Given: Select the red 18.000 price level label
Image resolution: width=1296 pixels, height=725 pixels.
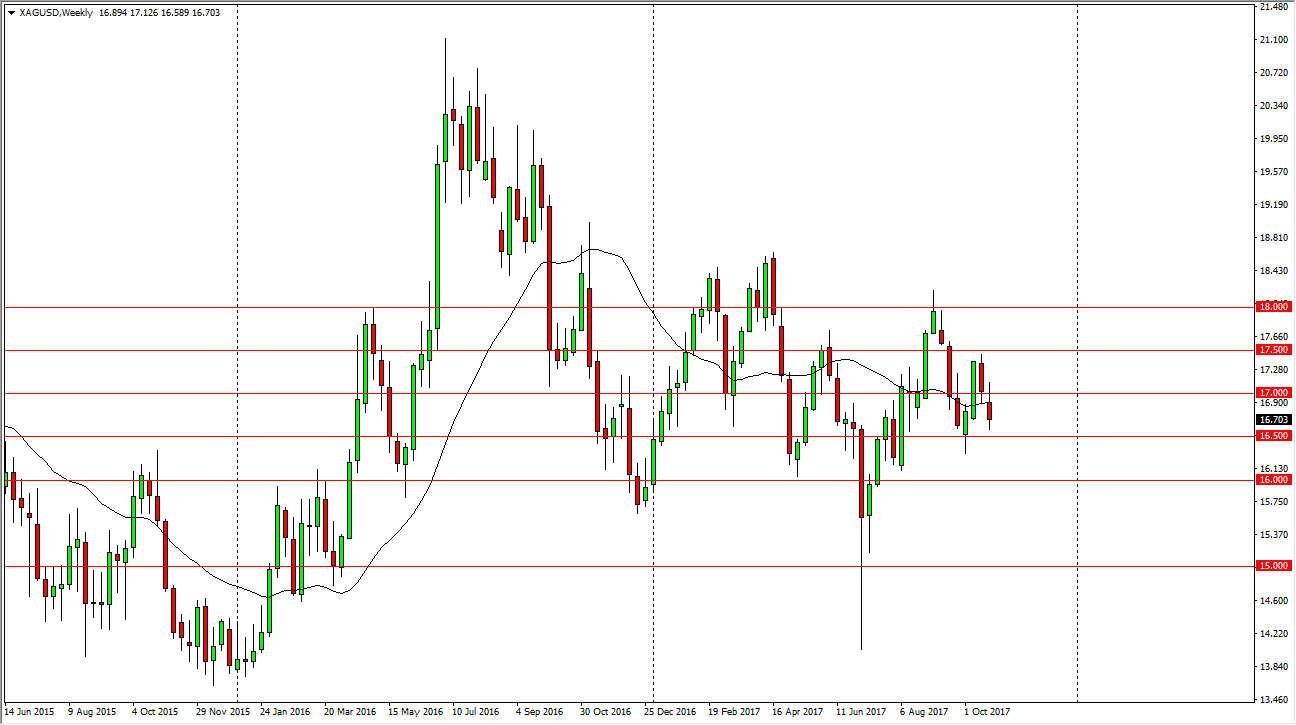Looking at the screenshot, I should click(x=1273, y=307).
